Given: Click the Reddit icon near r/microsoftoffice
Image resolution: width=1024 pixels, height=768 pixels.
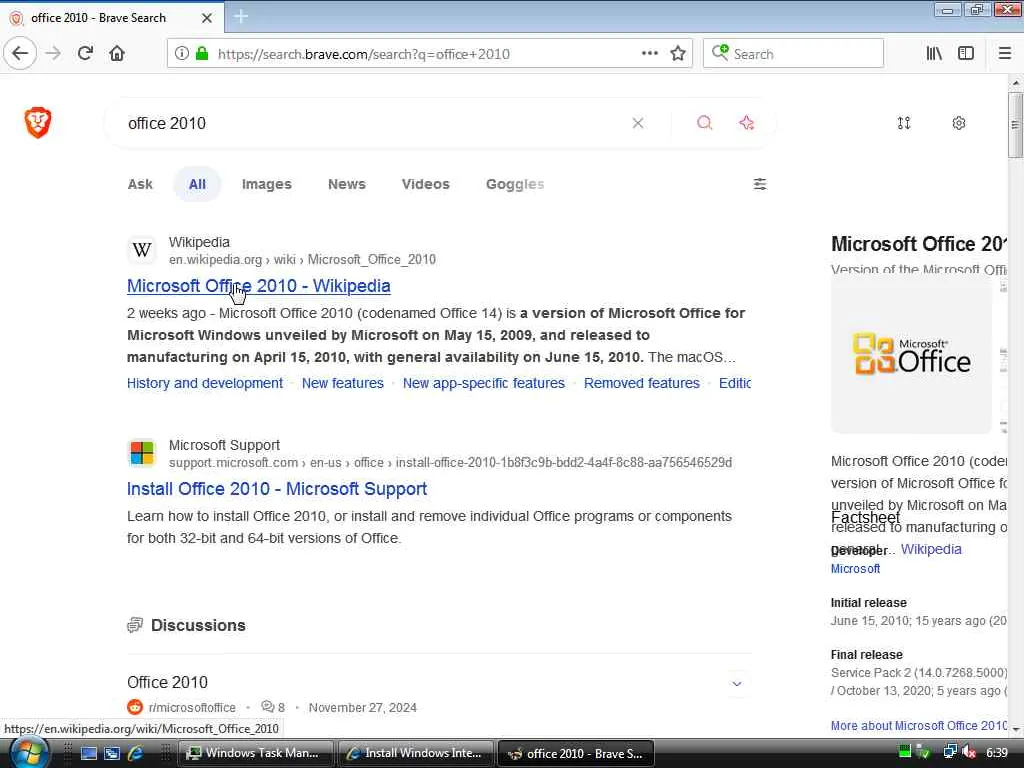Looking at the screenshot, I should (x=135, y=707).
